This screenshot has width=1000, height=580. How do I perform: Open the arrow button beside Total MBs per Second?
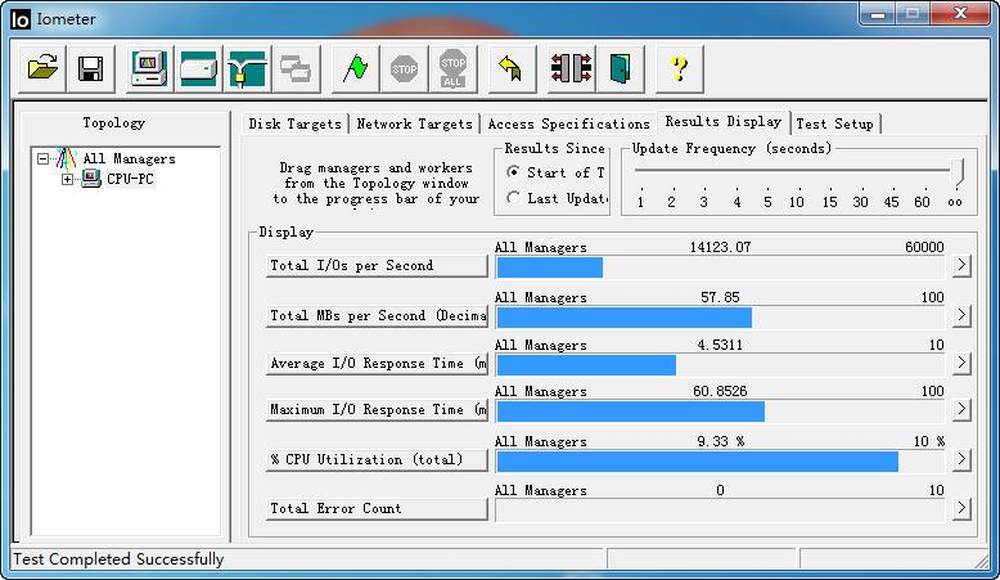tap(962, 315)
